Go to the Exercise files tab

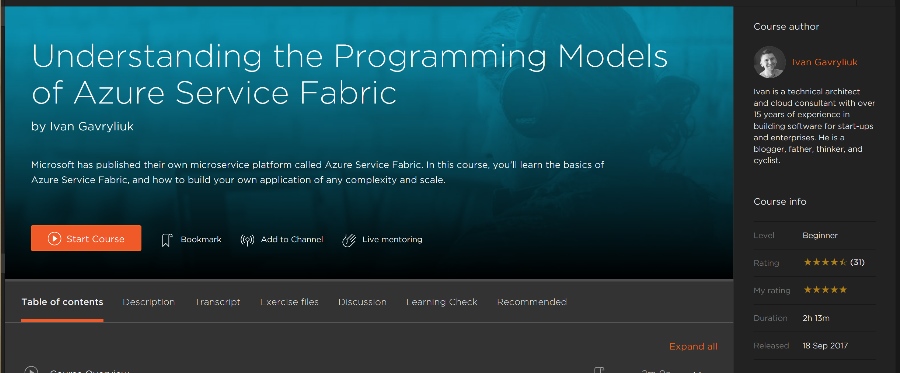[289, 302]
